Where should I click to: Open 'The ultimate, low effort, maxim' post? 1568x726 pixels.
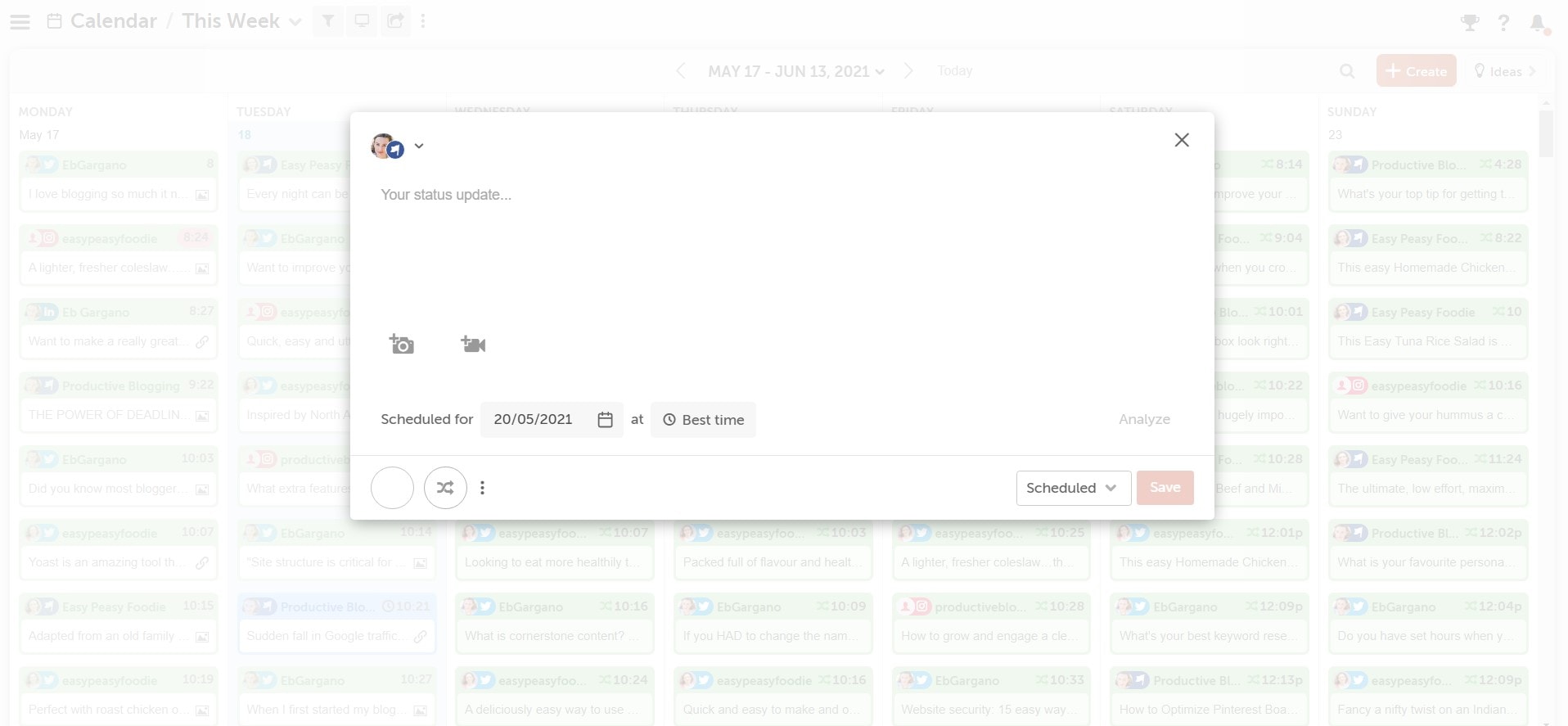[1428, 475]
